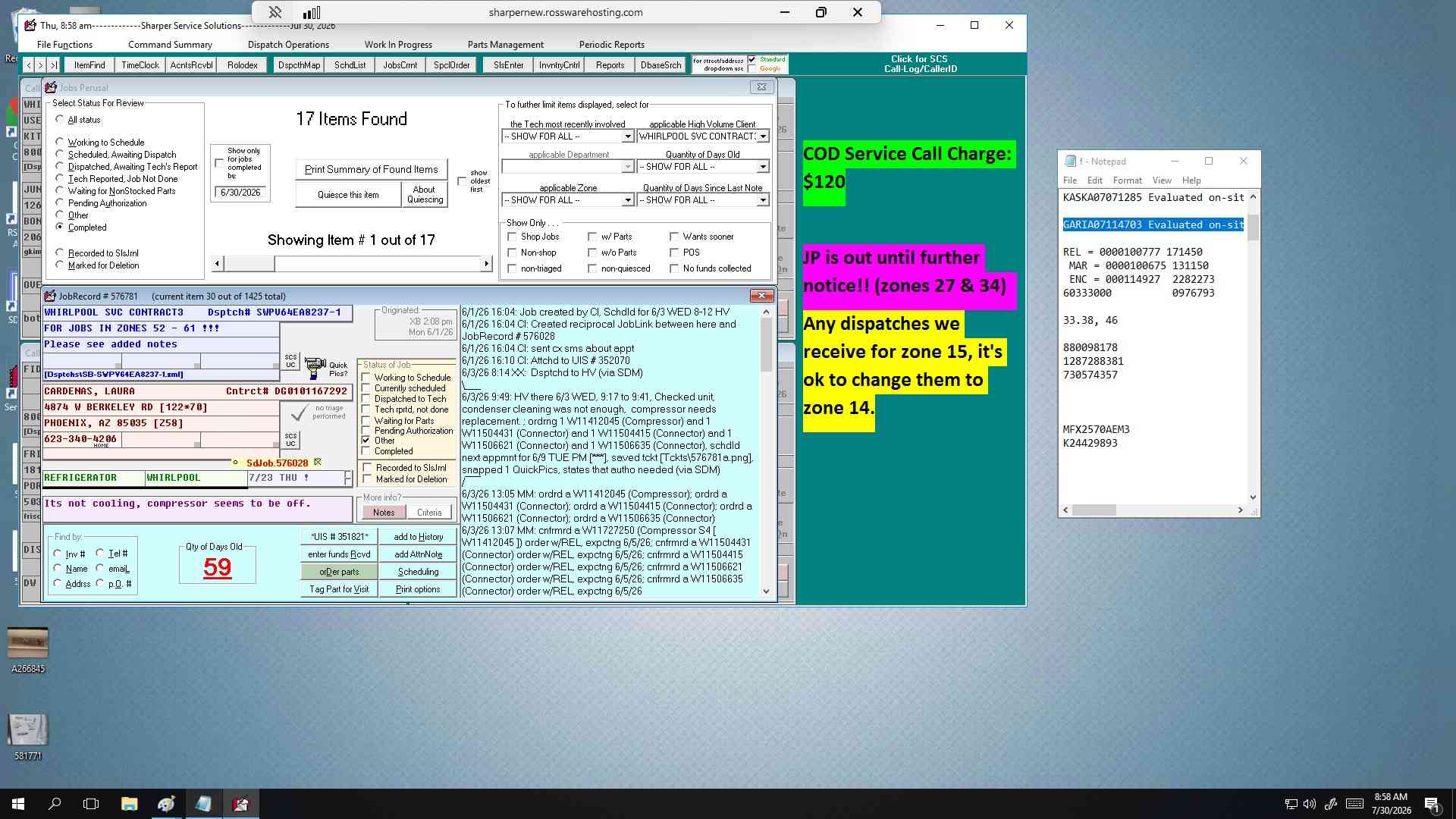Enable the Shop Jobs checkbox
Viewport: 1456px width, 819px height.
click(x=512, y=237)
